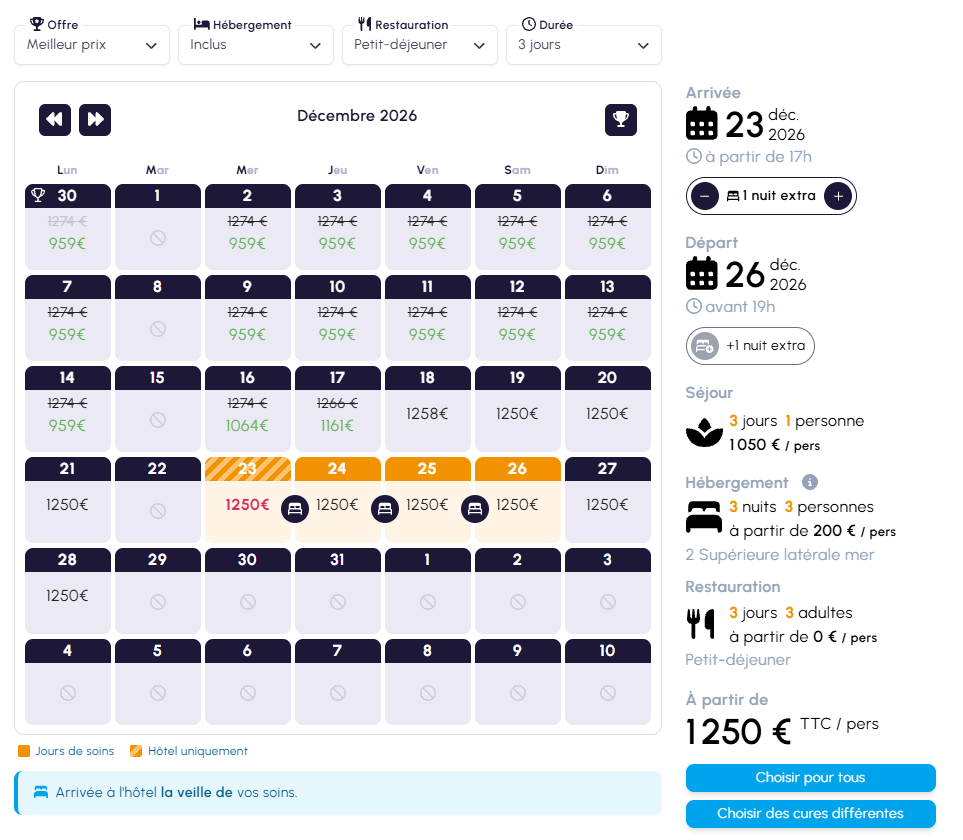Open the Hébergement dropdown showing Inclus

click(255, 45)
